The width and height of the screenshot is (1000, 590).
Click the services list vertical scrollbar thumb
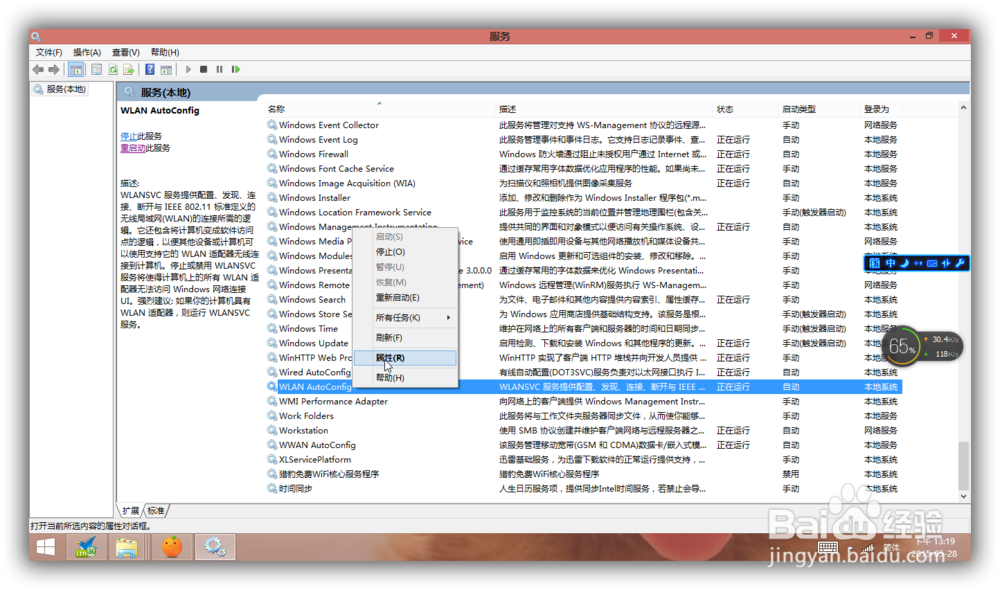(963, 464)
